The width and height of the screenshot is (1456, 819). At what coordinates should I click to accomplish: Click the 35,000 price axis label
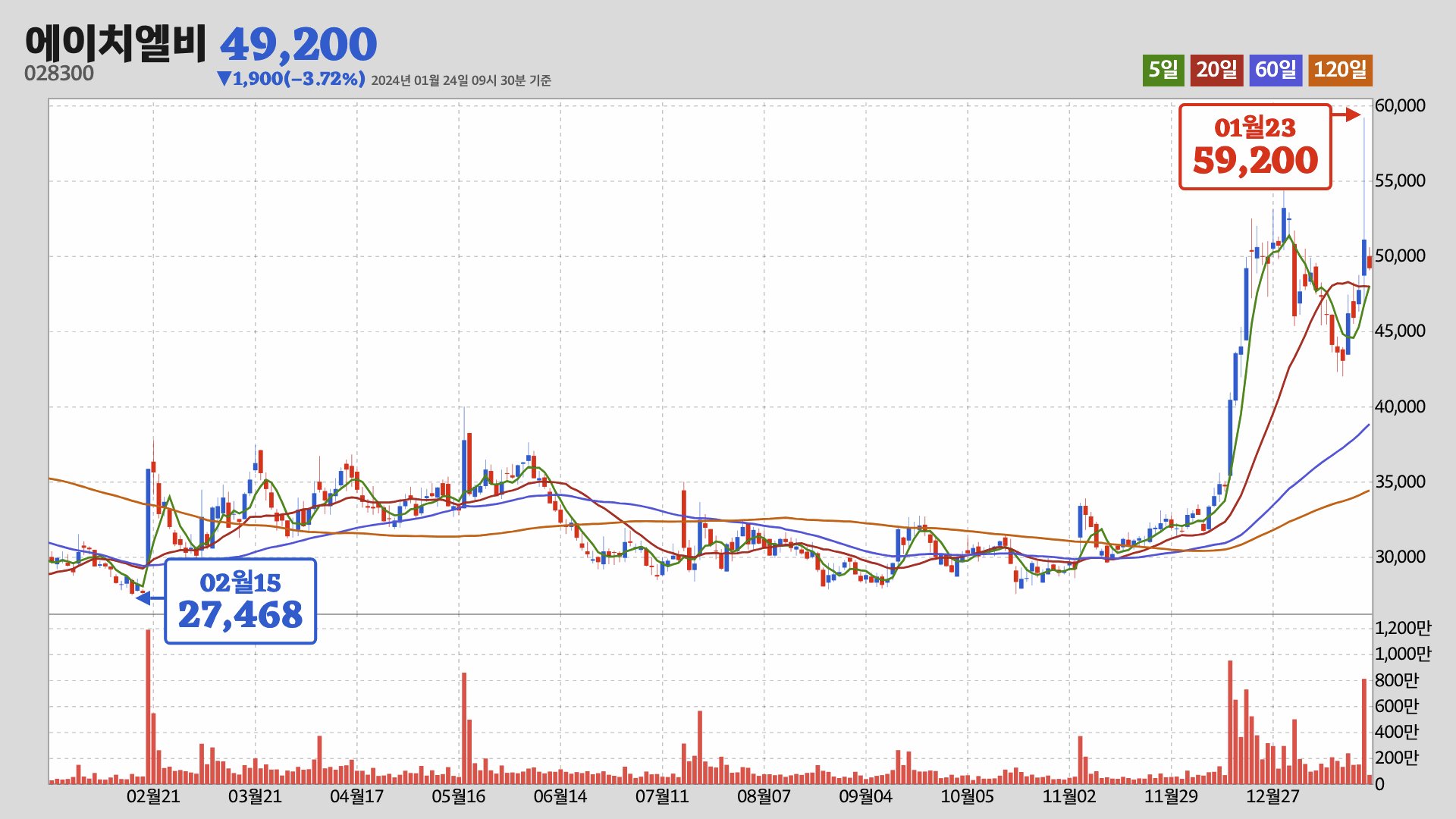pos(1400,482)
